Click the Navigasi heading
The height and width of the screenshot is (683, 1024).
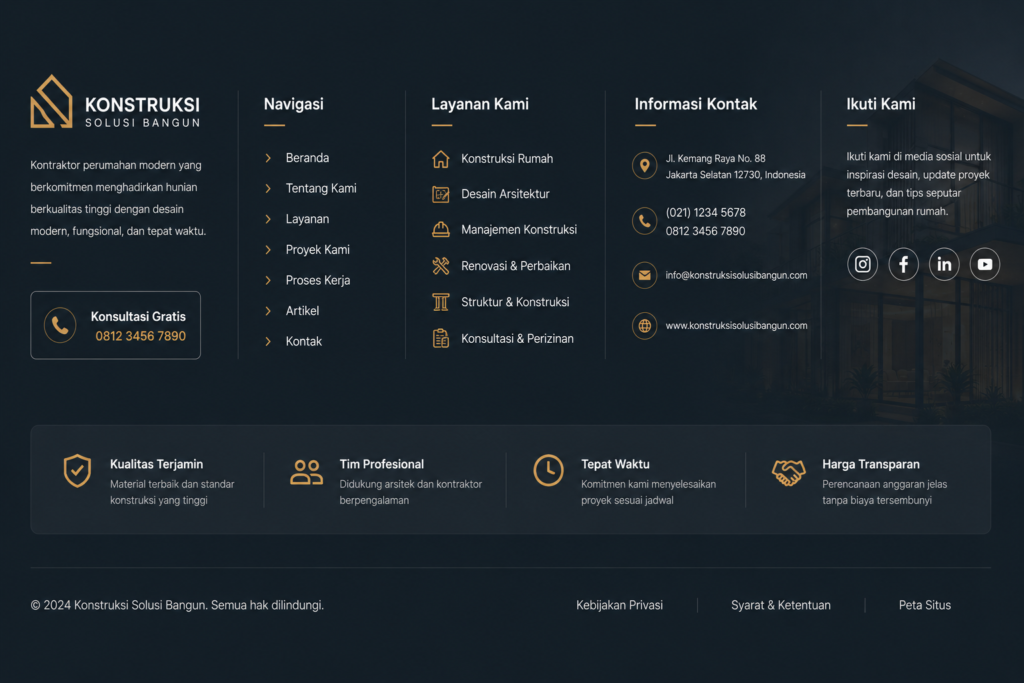click(x=293, y=104)
